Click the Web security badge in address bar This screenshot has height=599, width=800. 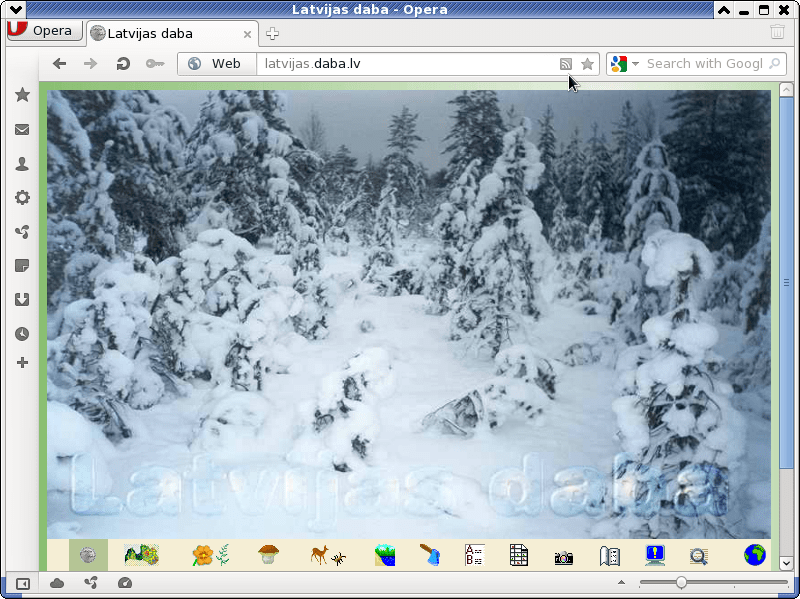[x=217, y=64]
